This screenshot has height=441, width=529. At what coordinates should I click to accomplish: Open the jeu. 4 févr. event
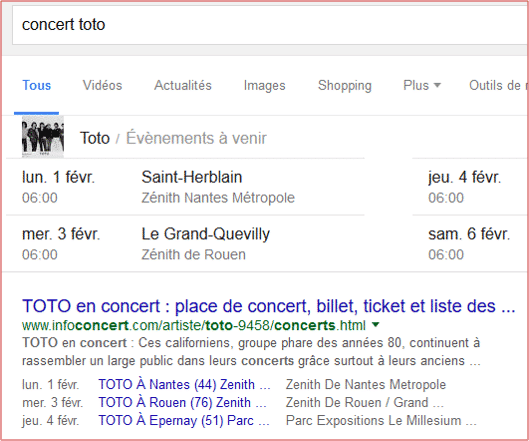click(470, 187)
